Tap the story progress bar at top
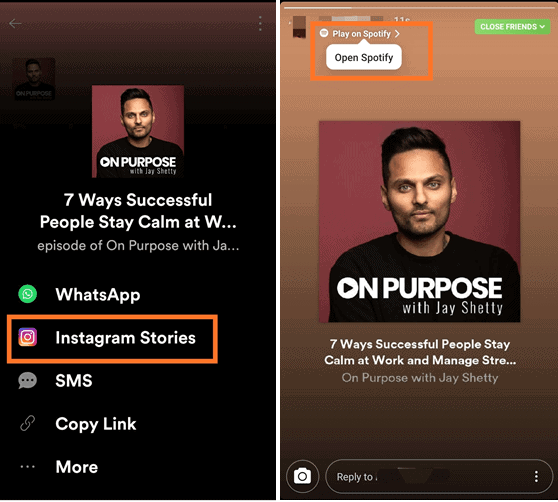Image resolution: width=558 pixels, height=502 pixels. (x=418, y=7)
